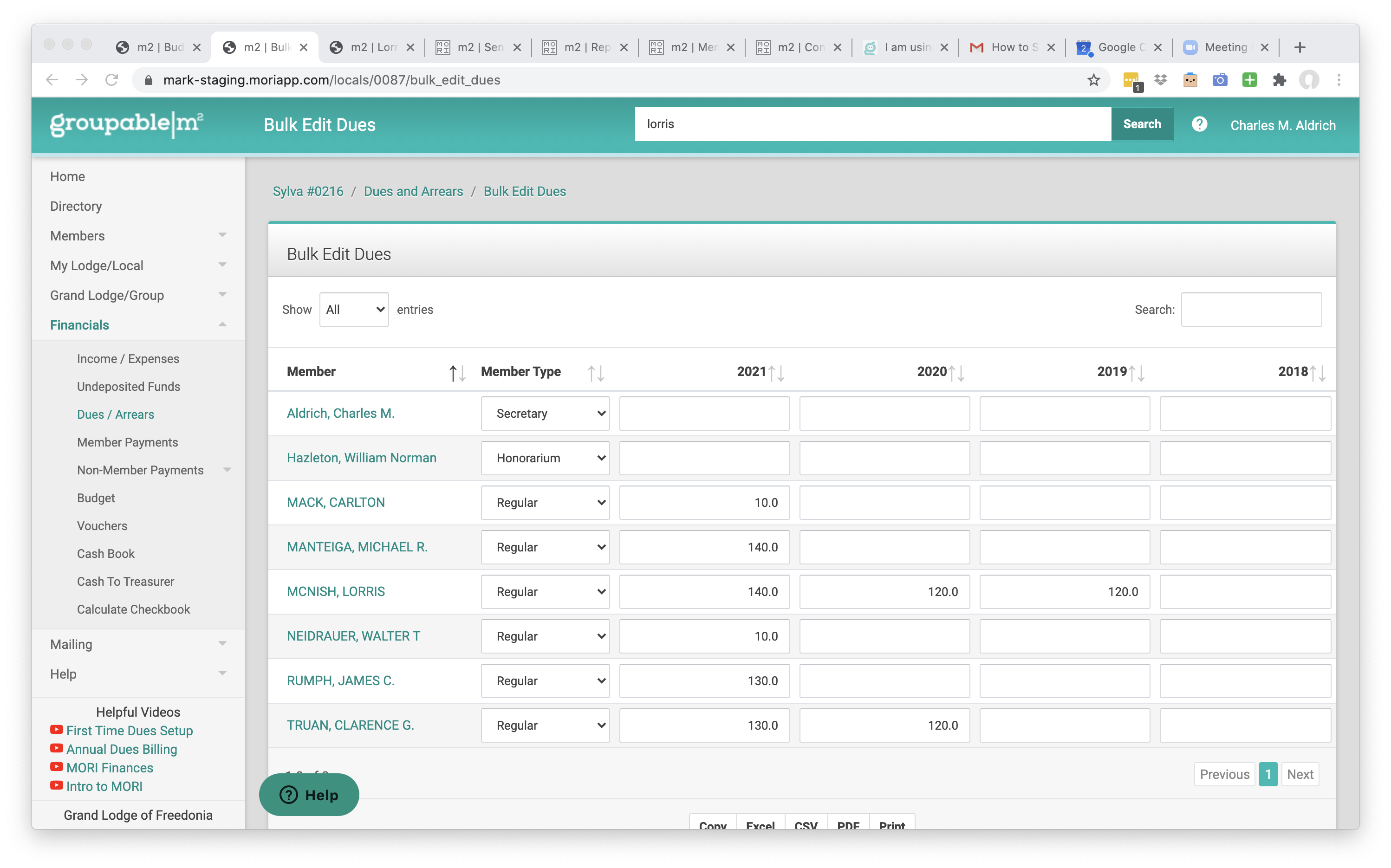This screenshot has height=868, width=1391.
Task: Open MANTEIGA, MICHAEL R. member link
Action: (x=357, y=546)
